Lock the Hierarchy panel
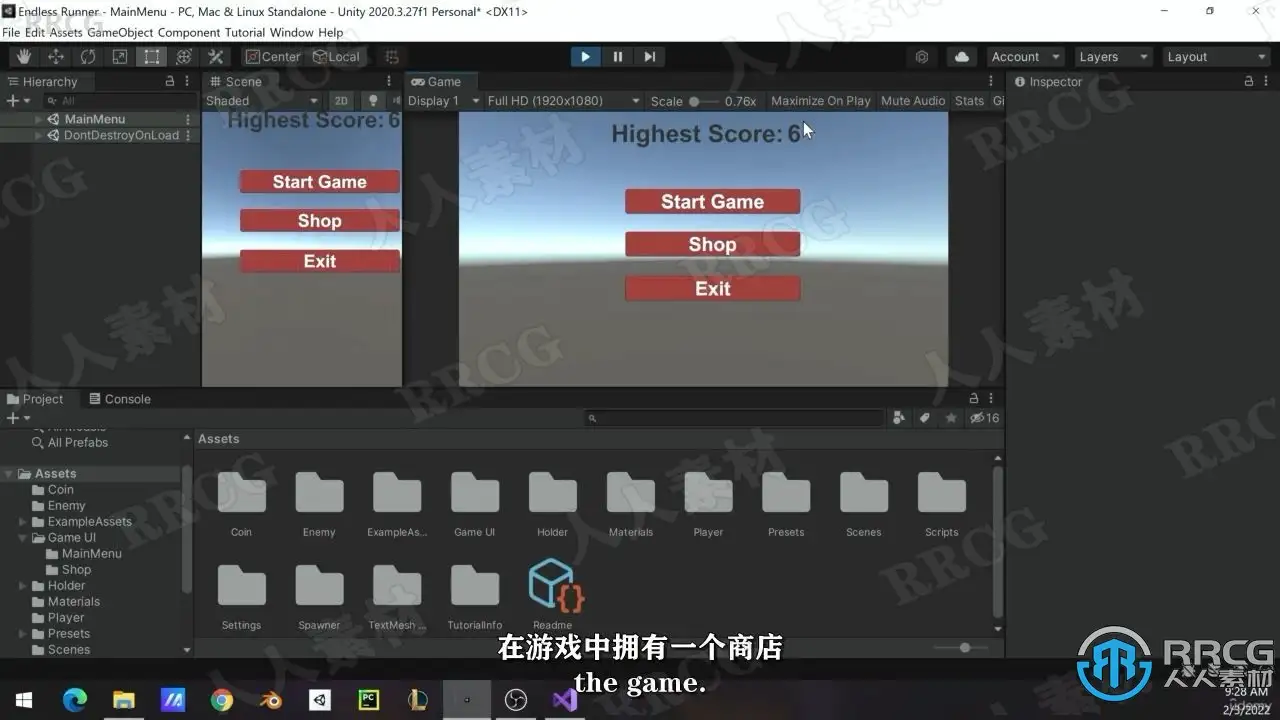Image resolution: width=1280 pixels, height=720 pixels. point(170,82)
